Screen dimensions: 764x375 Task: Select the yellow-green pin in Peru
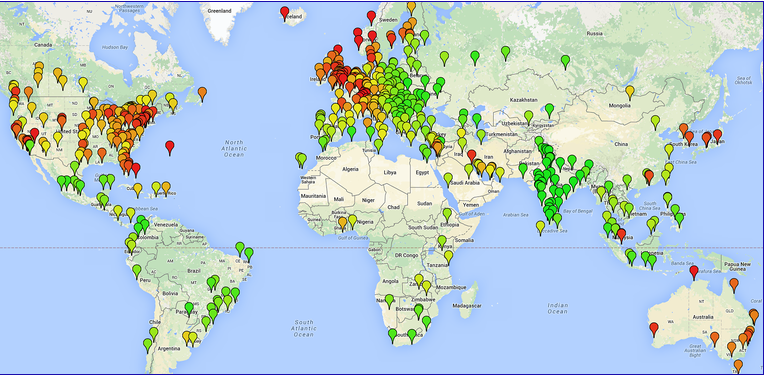click(x=137, y=271)
